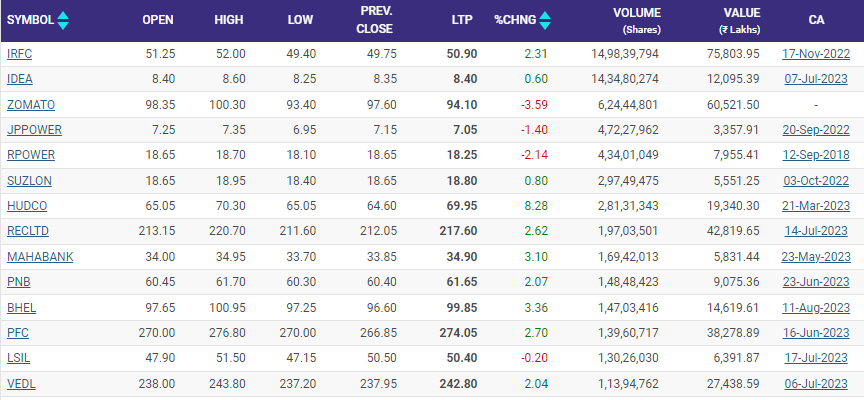Select SUZLON value 5,551.25

737,181
